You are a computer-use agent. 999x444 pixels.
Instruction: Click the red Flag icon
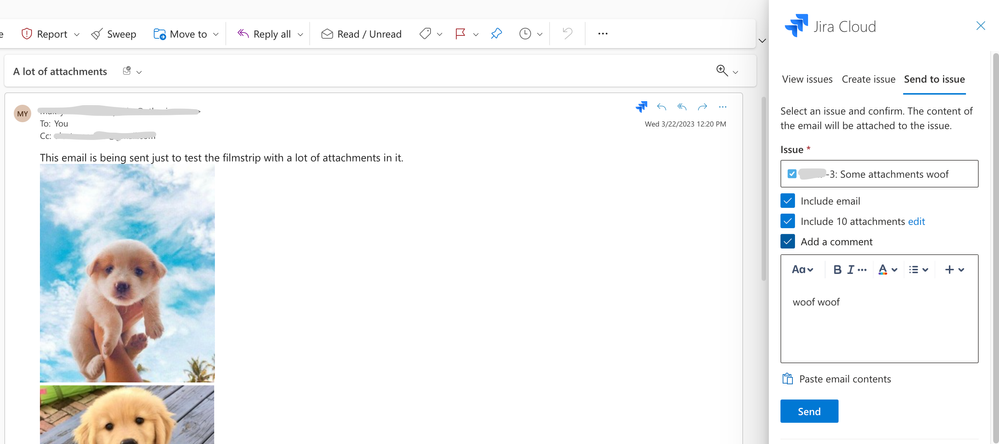click(x=461, y=34)
